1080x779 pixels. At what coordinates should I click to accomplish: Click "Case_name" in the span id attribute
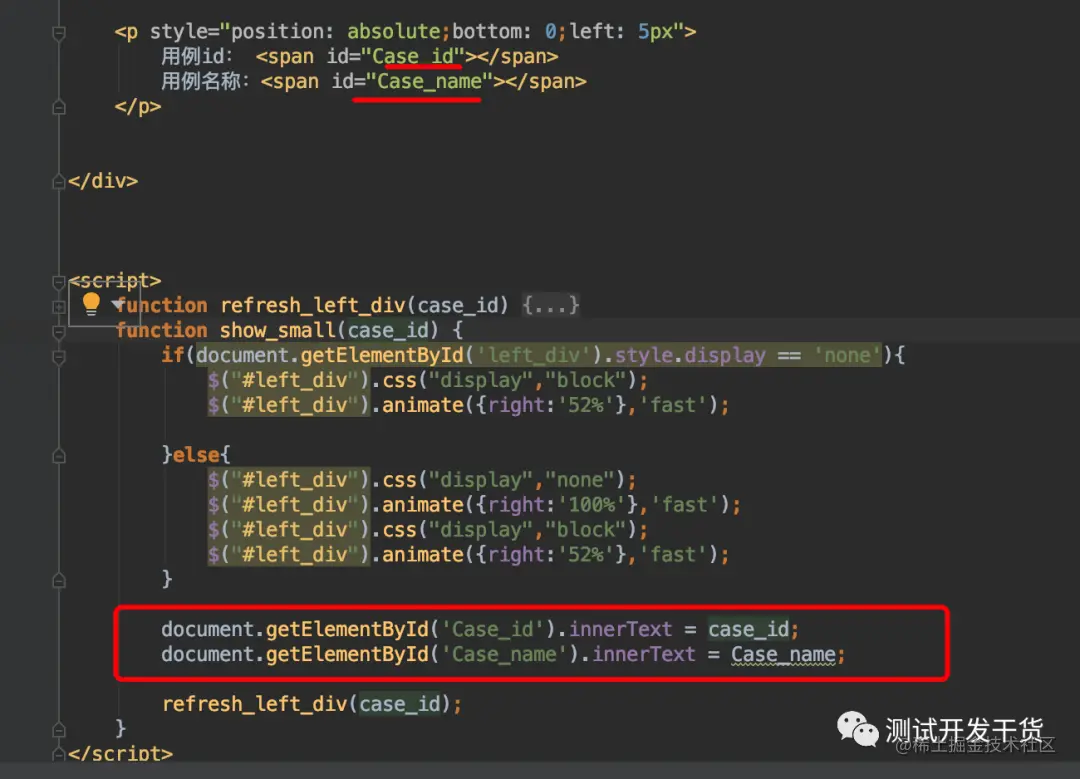point(429,81)
